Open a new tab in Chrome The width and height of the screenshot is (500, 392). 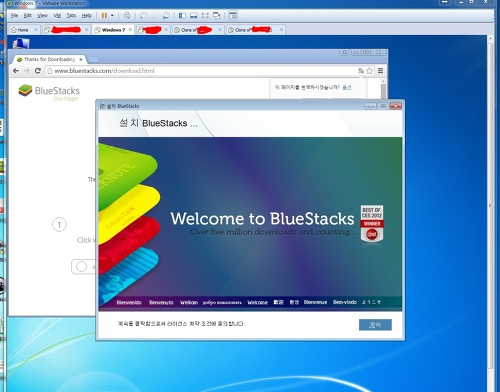[93, 60]
